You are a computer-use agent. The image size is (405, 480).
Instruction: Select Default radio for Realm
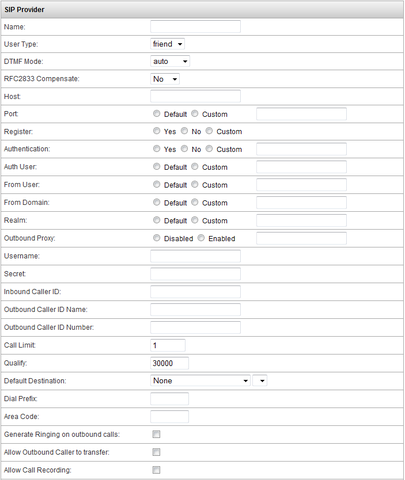point(157,220)
